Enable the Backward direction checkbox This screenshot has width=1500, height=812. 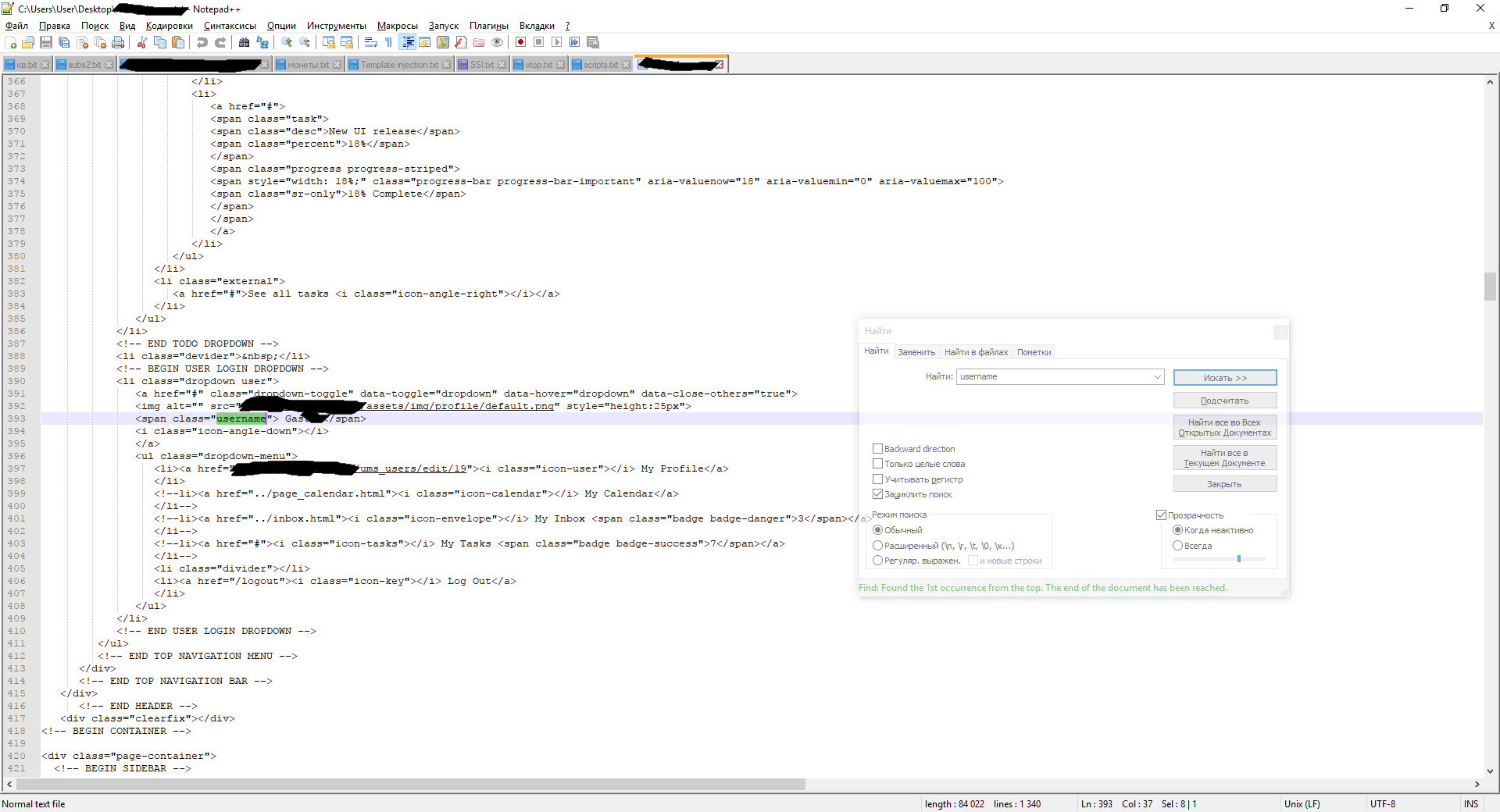pyautogui.click(x=877, y=449)
